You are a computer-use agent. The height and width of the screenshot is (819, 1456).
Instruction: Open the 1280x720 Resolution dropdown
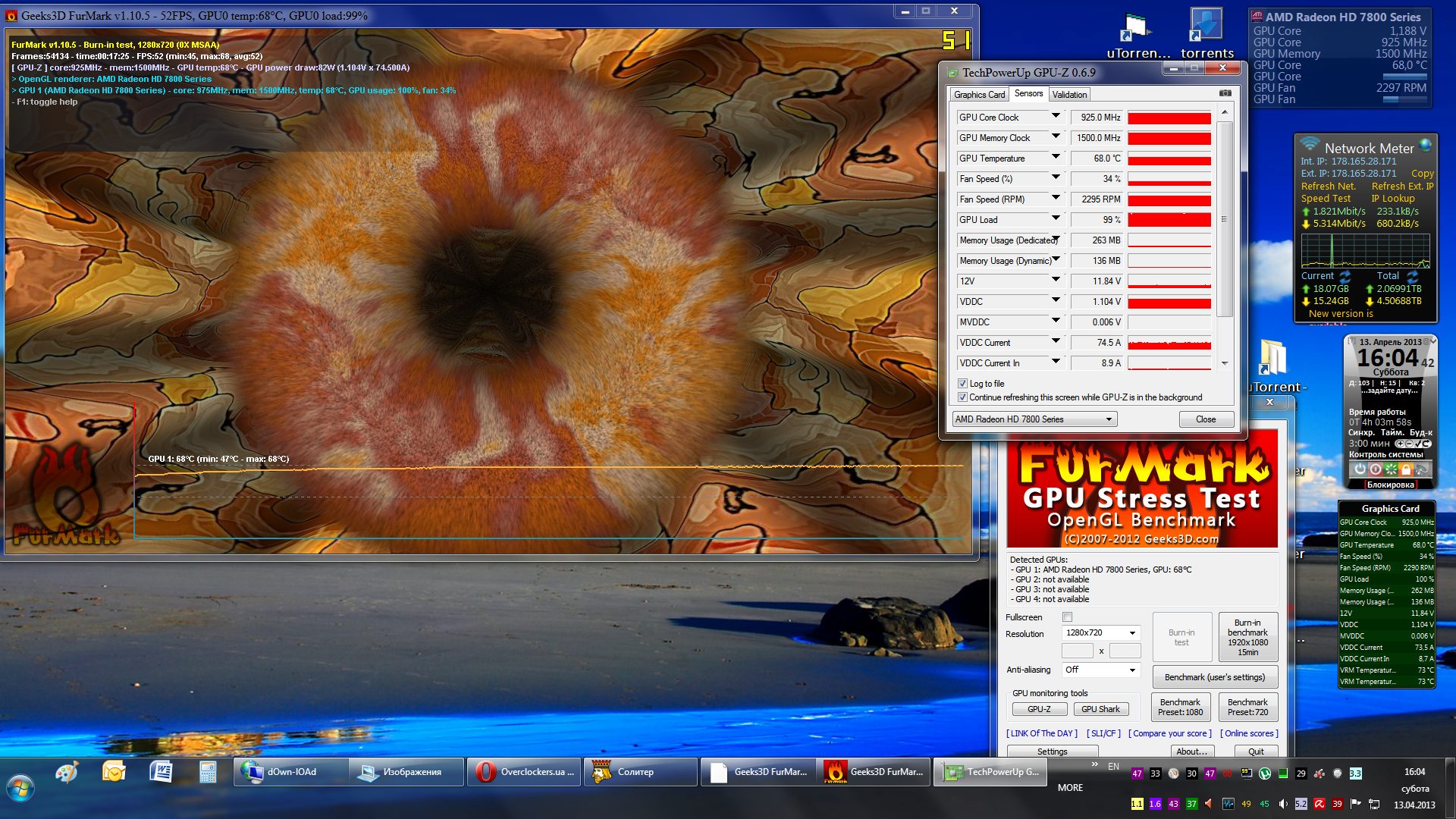(1100, 632)
